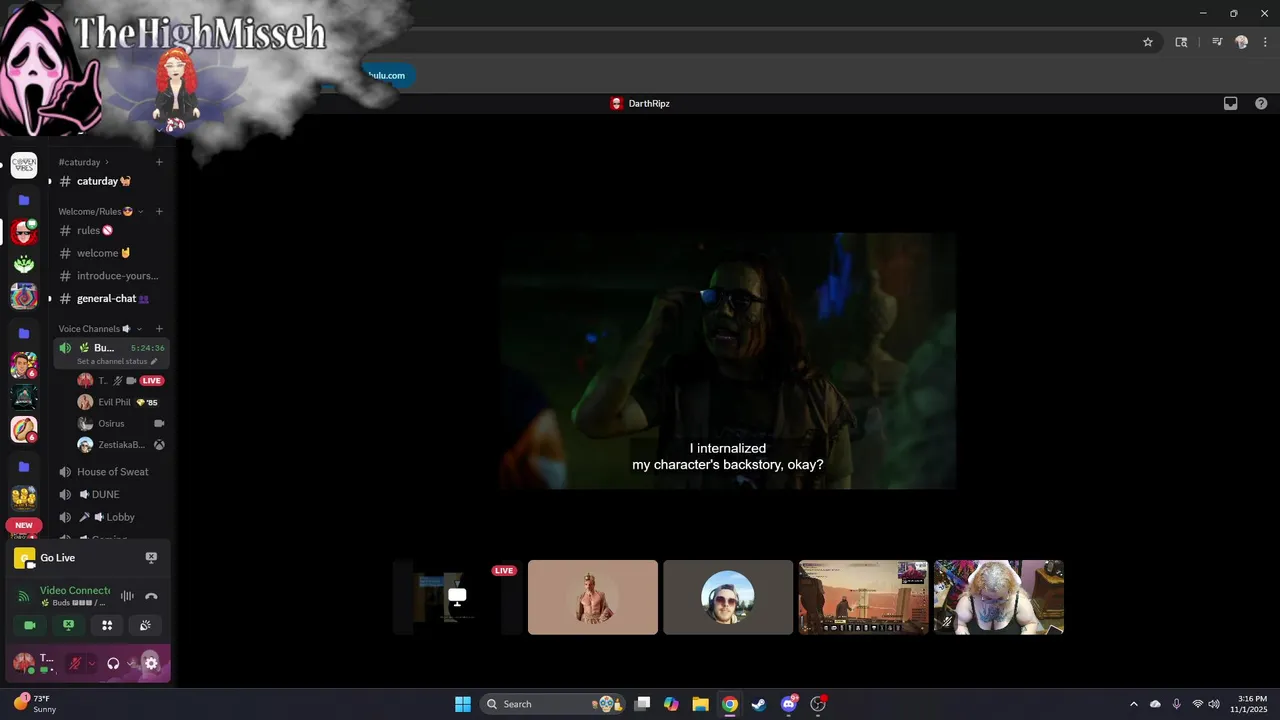Add a channel to Welcome/Rules category
This screenshot has width=1280, height=720.
(x=159, y=211)
